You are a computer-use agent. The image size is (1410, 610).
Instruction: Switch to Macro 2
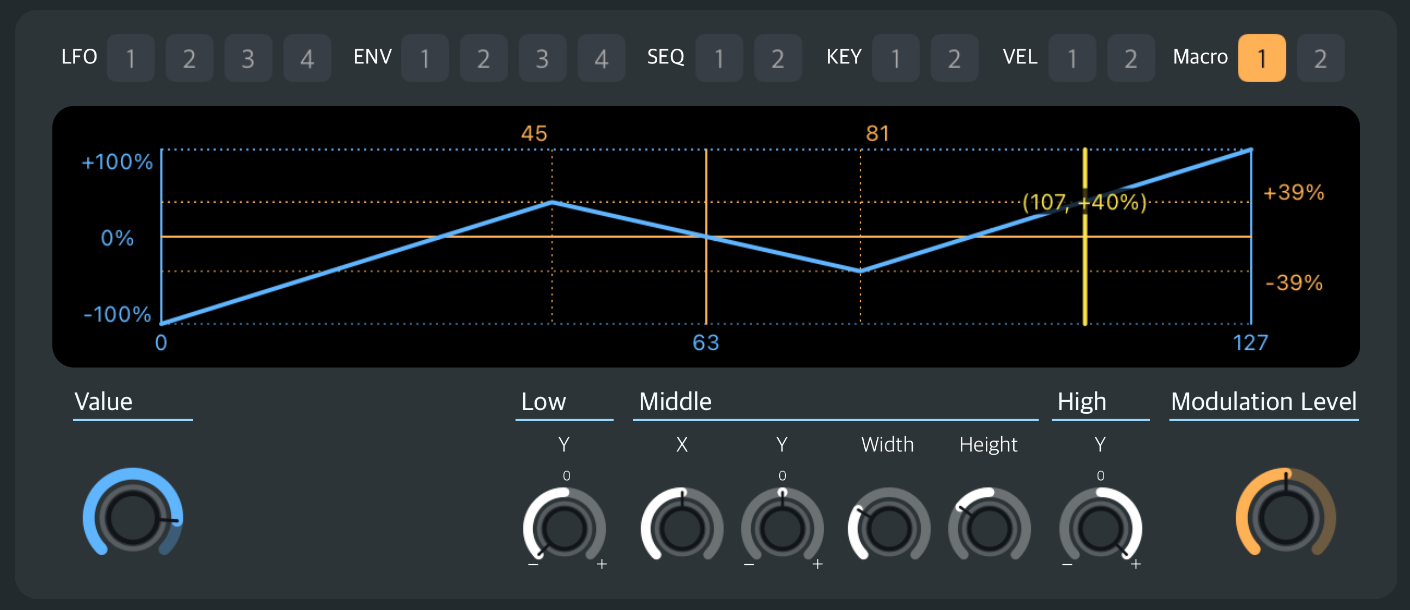tap(1320, 58)
